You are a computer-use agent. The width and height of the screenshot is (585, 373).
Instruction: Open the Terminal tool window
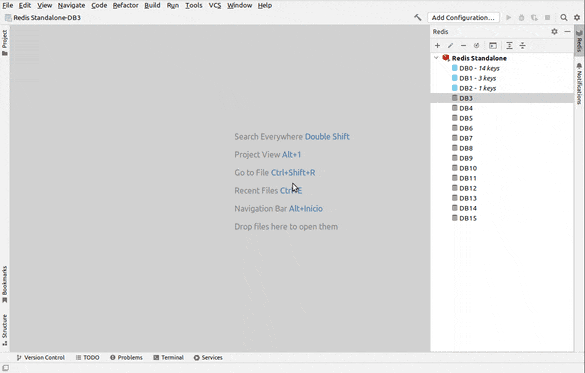[x=169, y=357]
